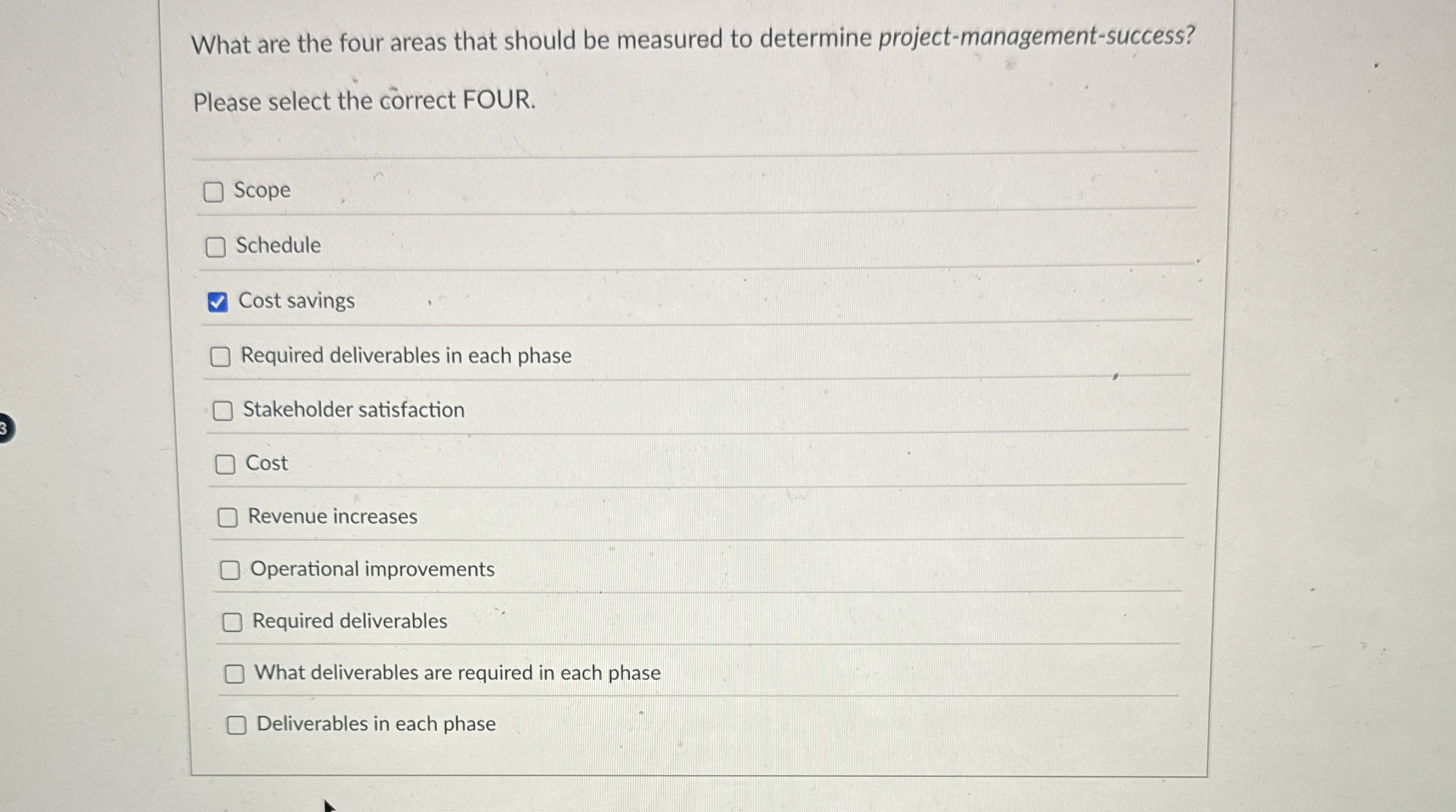1456x812 pixels.
Task: Check Operational improvements
Action: pyautogui.click(x=231, y=570)
